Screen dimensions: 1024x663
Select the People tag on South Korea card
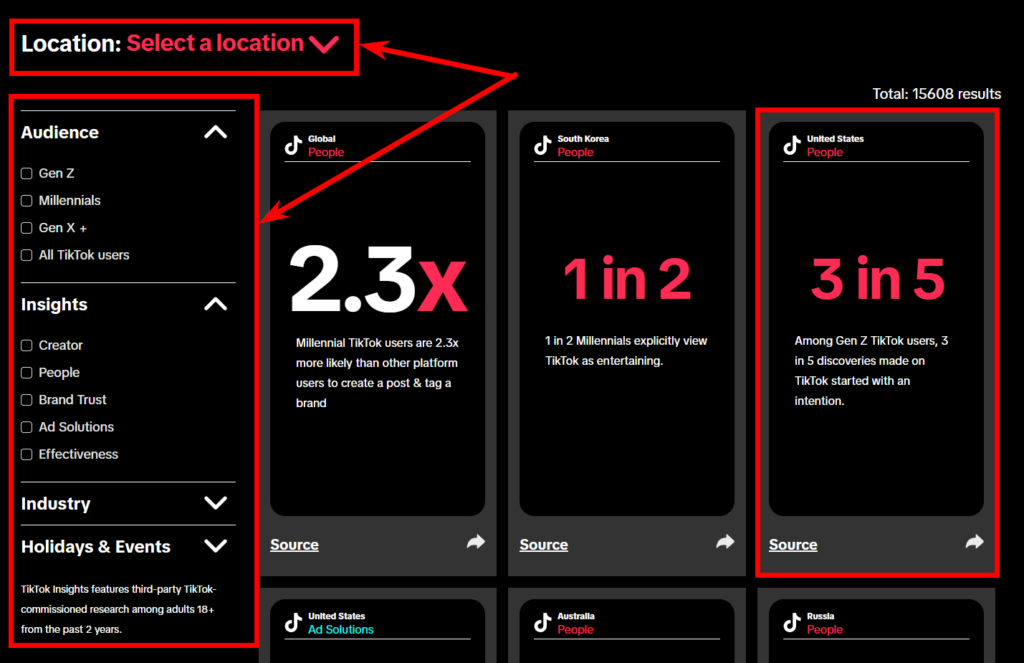coord(575,152)
